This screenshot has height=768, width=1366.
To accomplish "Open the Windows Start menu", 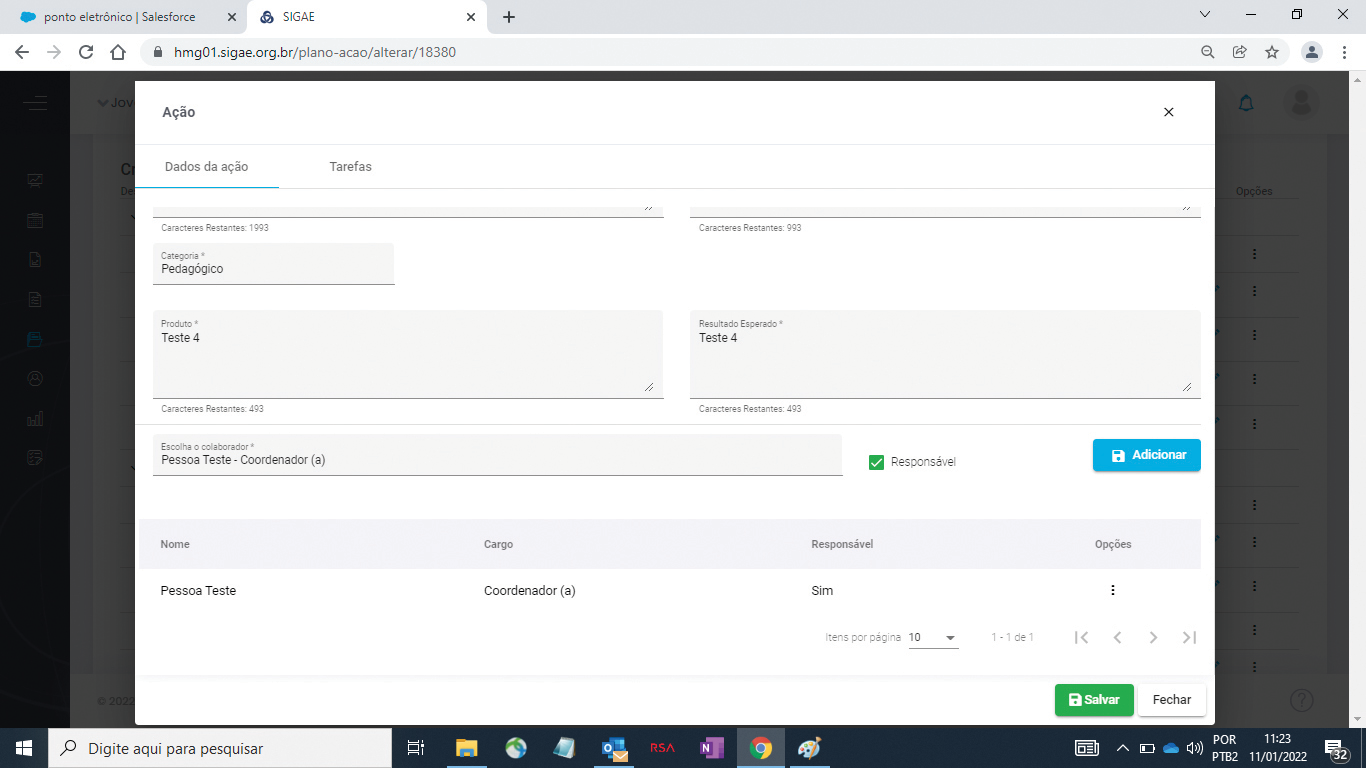I will tap(24, 748).
